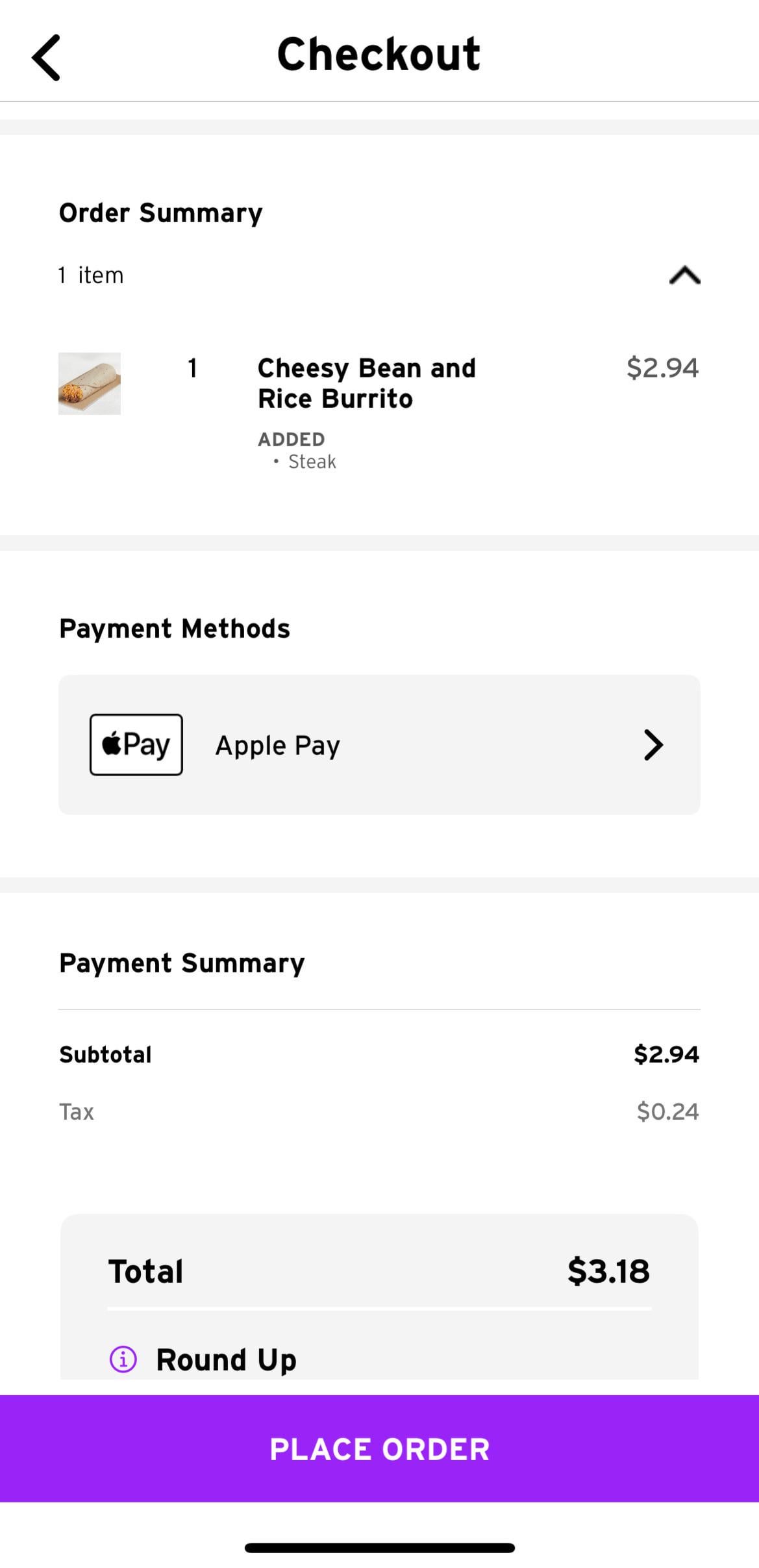759x1568 pixels.
Task: Click the Total amount $3.18
Action: pyautogui.click(x=608, y=1271)
